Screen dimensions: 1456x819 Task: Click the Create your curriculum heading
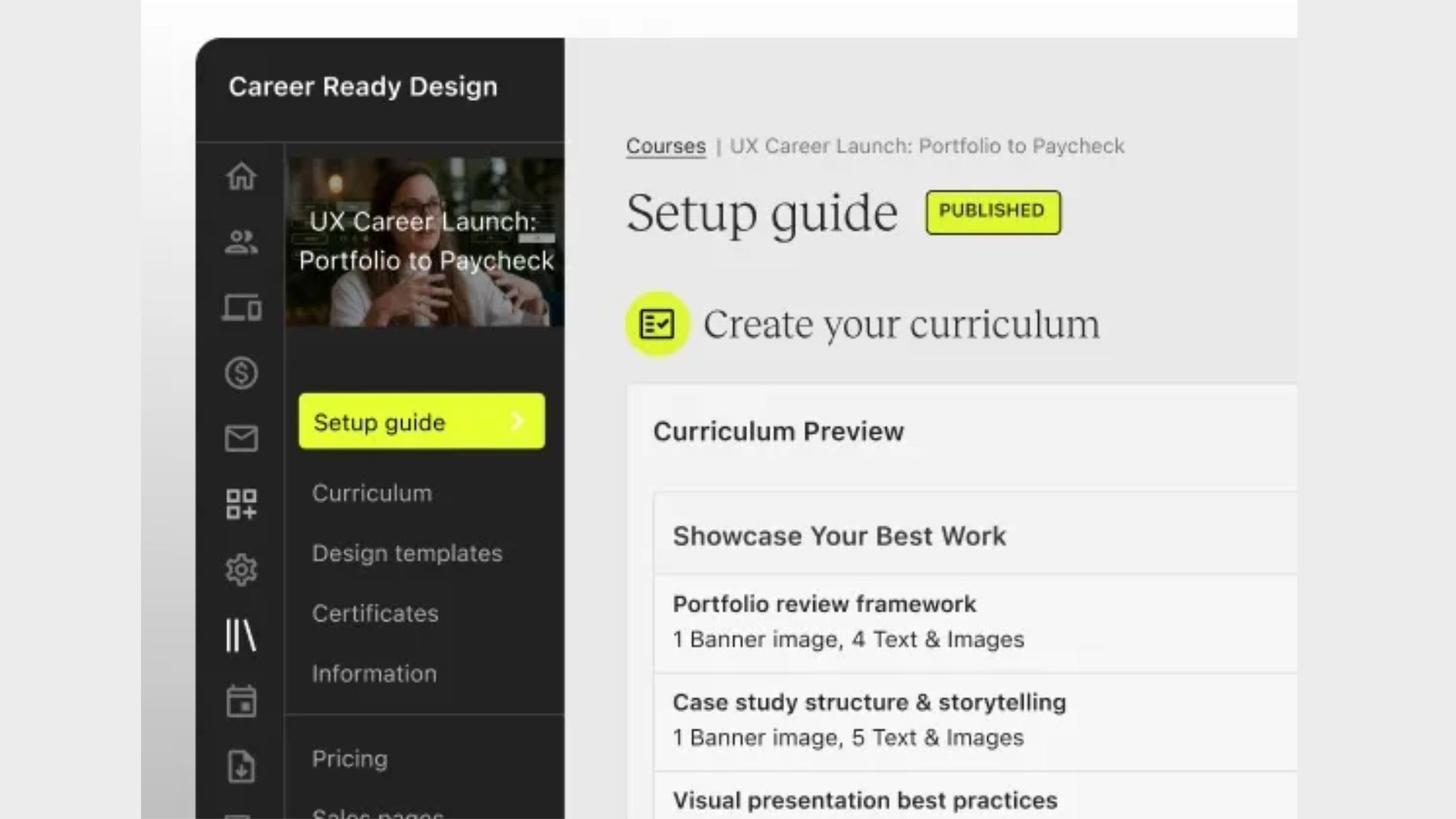coord(902,325)
